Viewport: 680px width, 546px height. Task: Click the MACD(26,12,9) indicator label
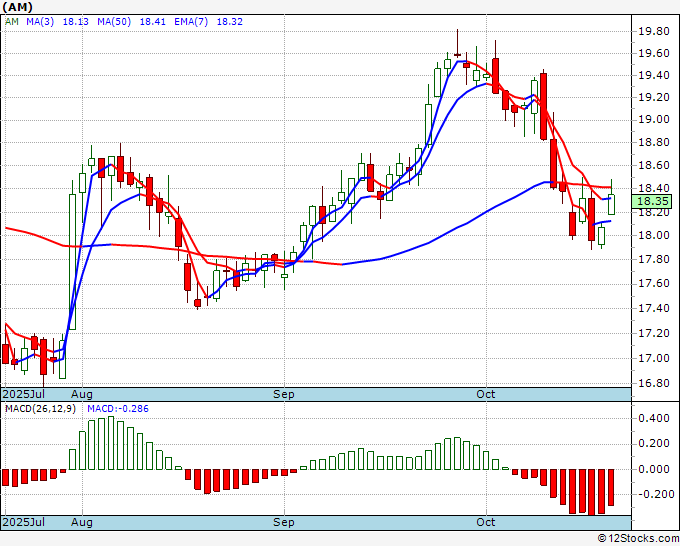pos(39,409)
